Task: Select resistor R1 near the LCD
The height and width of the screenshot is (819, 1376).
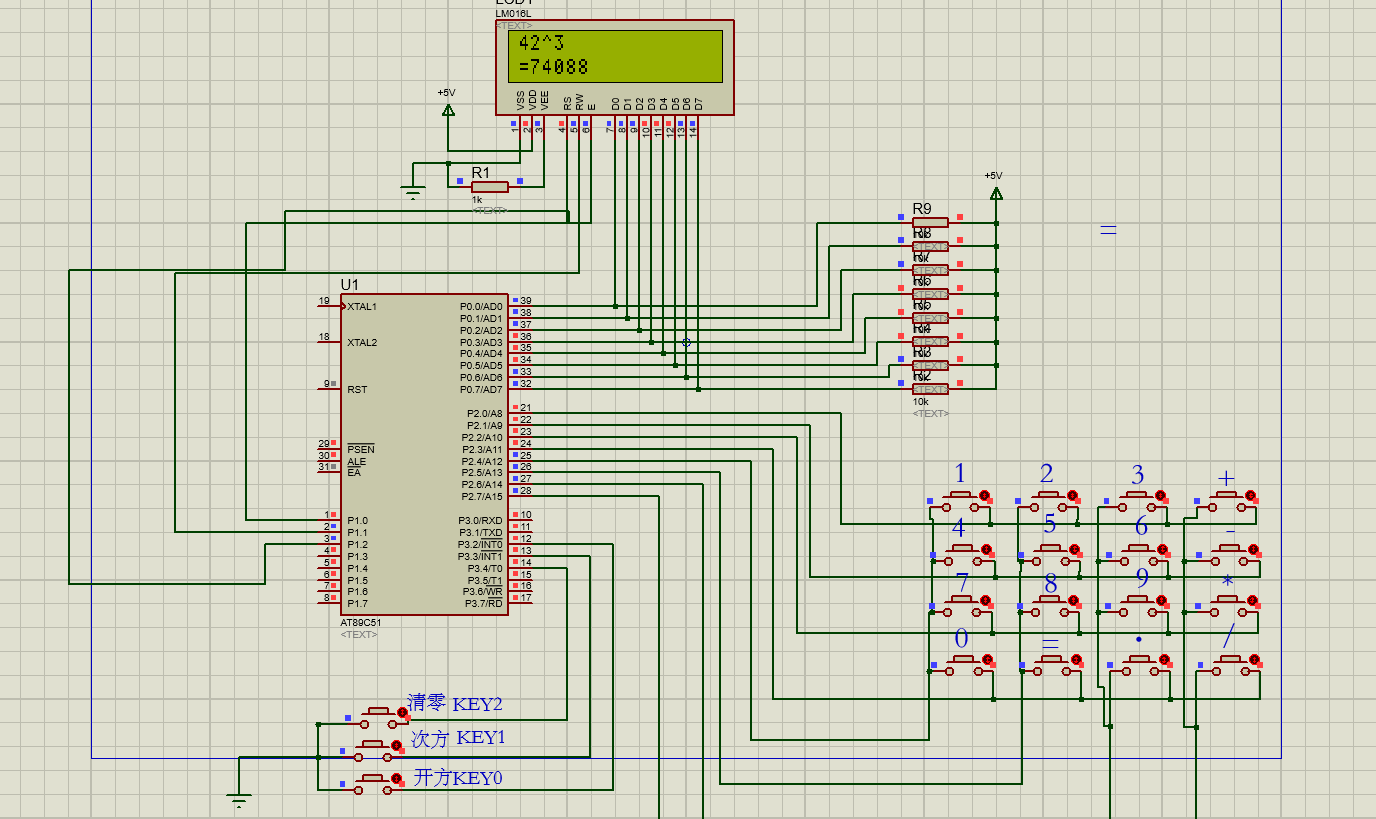Action: point(490,186)
